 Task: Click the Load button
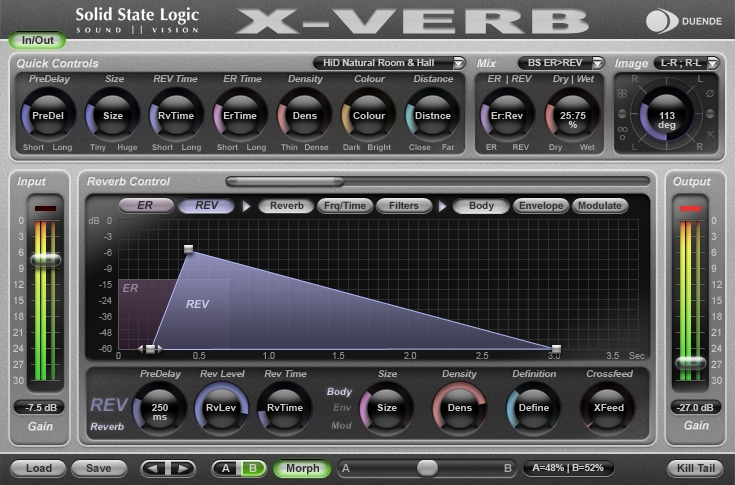(x=39, y=468)
